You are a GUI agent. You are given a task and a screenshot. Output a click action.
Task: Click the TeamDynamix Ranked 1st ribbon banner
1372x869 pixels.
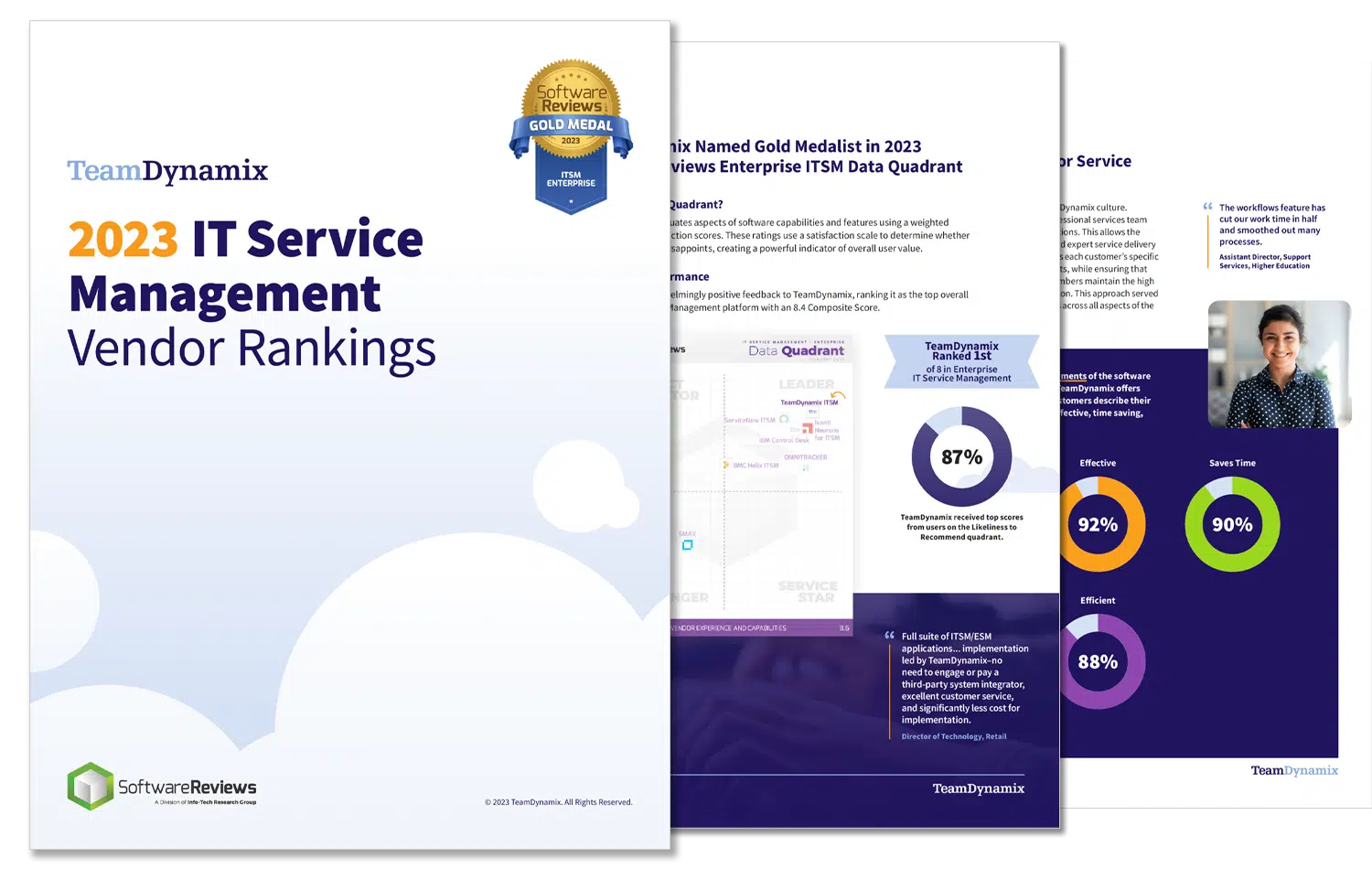(x=961, y=361)
